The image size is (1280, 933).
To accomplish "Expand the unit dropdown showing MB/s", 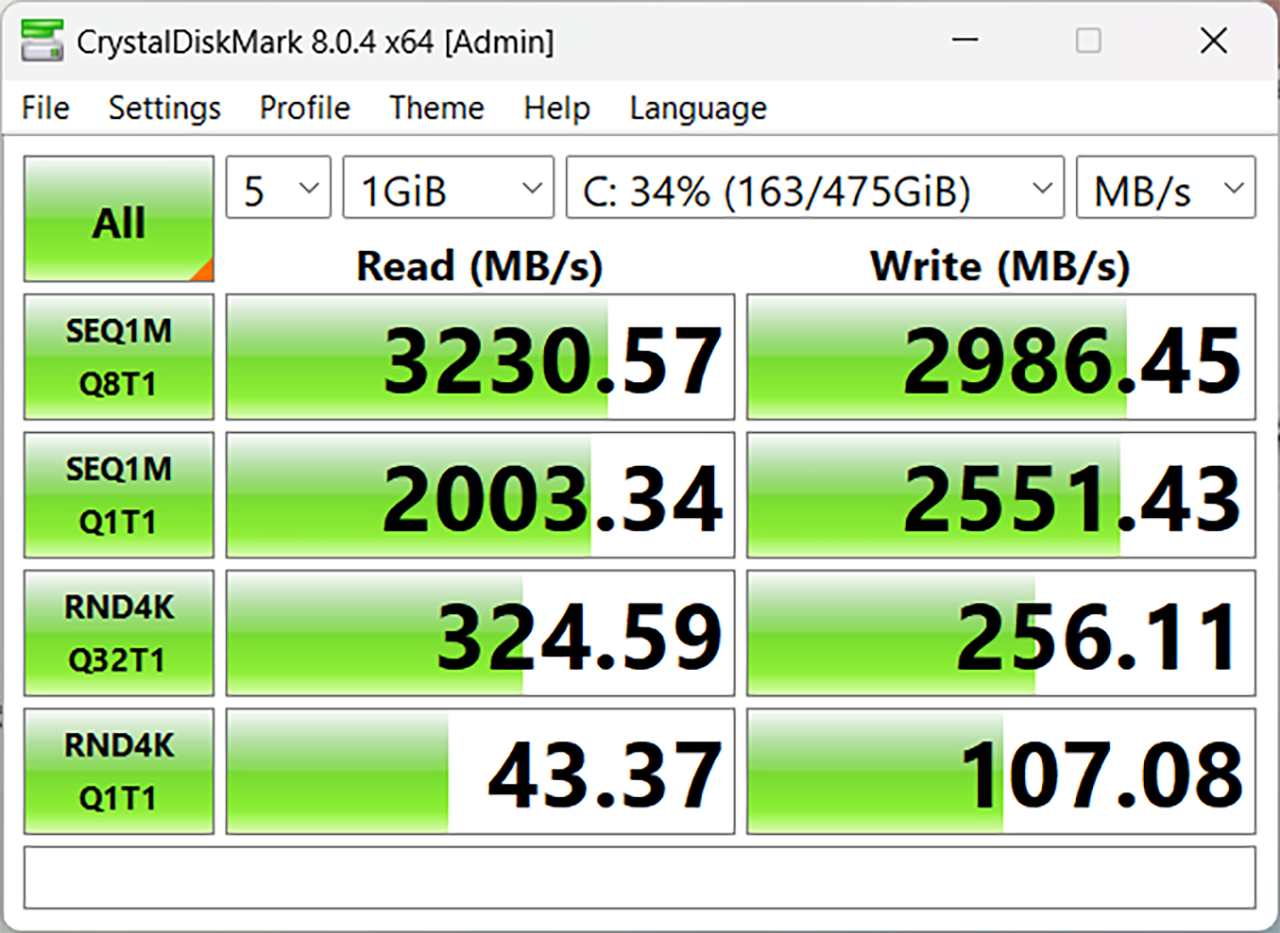I will (1165, 187).
